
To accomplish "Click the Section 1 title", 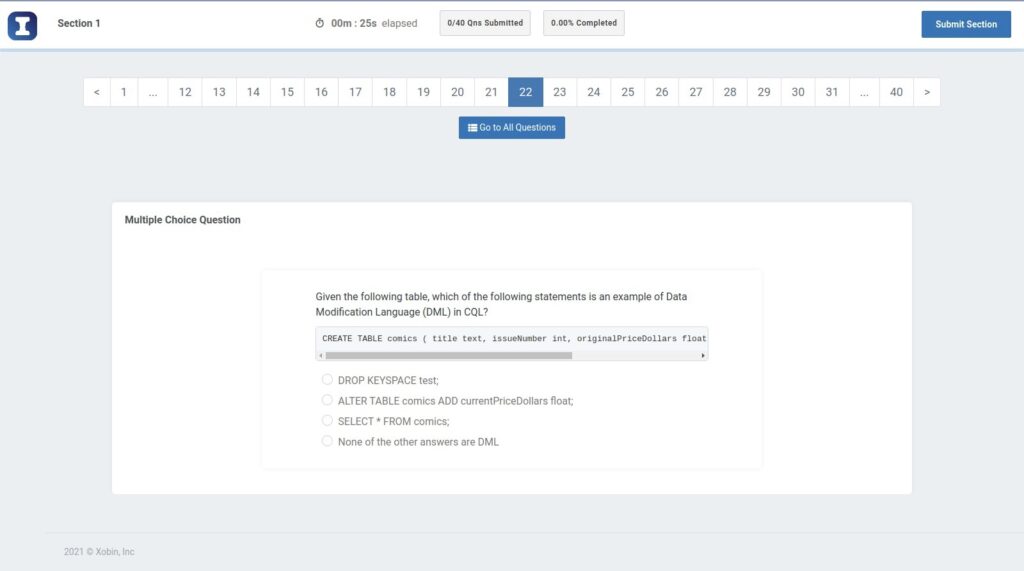I will coord(79,24).
